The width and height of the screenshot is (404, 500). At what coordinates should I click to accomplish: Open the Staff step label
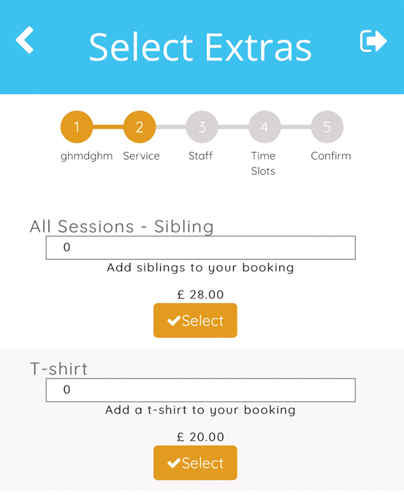pyautogui.click(x=200, y=156)
